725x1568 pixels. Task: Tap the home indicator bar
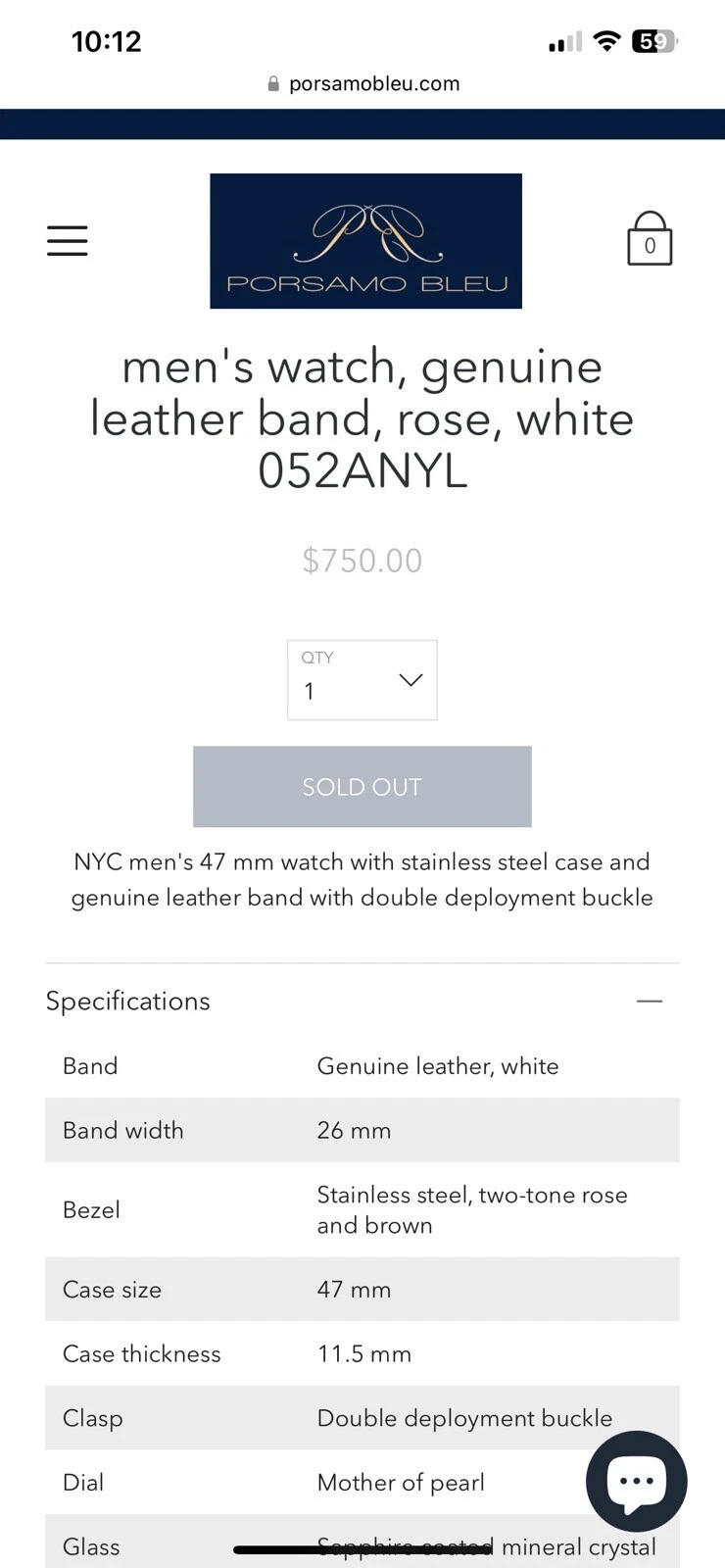[x=362, y=1549]
